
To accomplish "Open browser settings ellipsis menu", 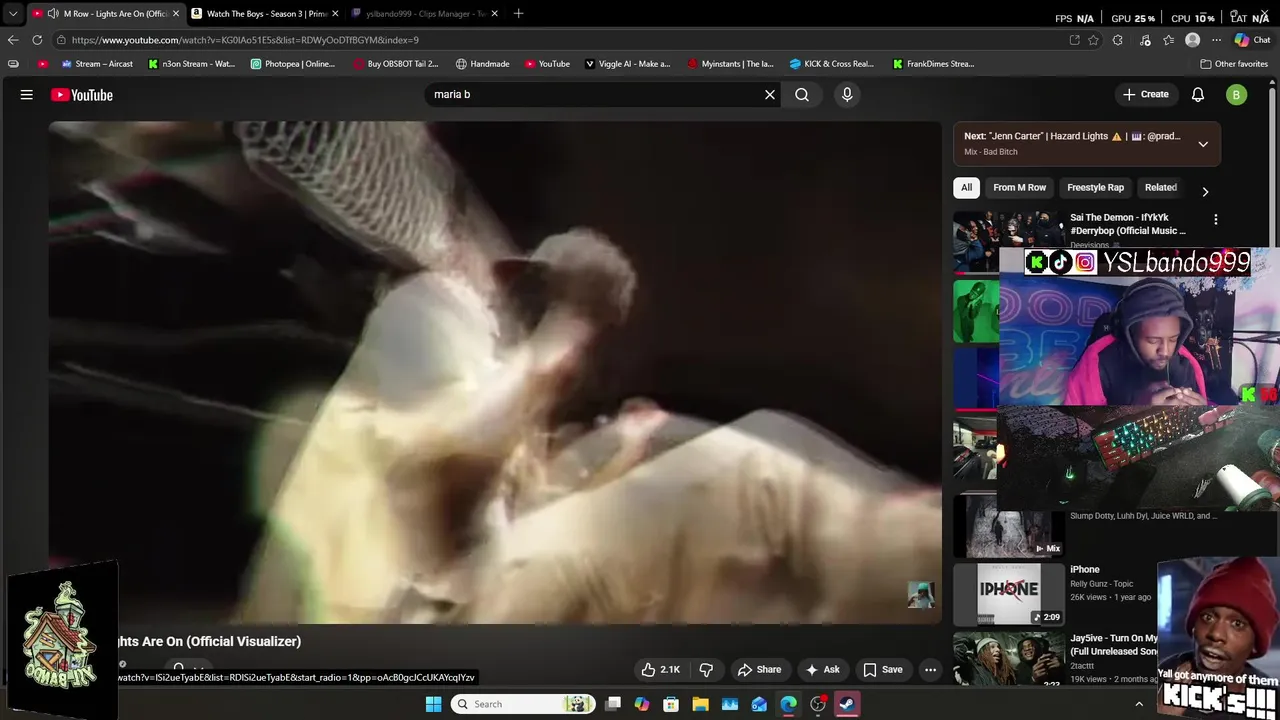I will (x=1216, y=40).
